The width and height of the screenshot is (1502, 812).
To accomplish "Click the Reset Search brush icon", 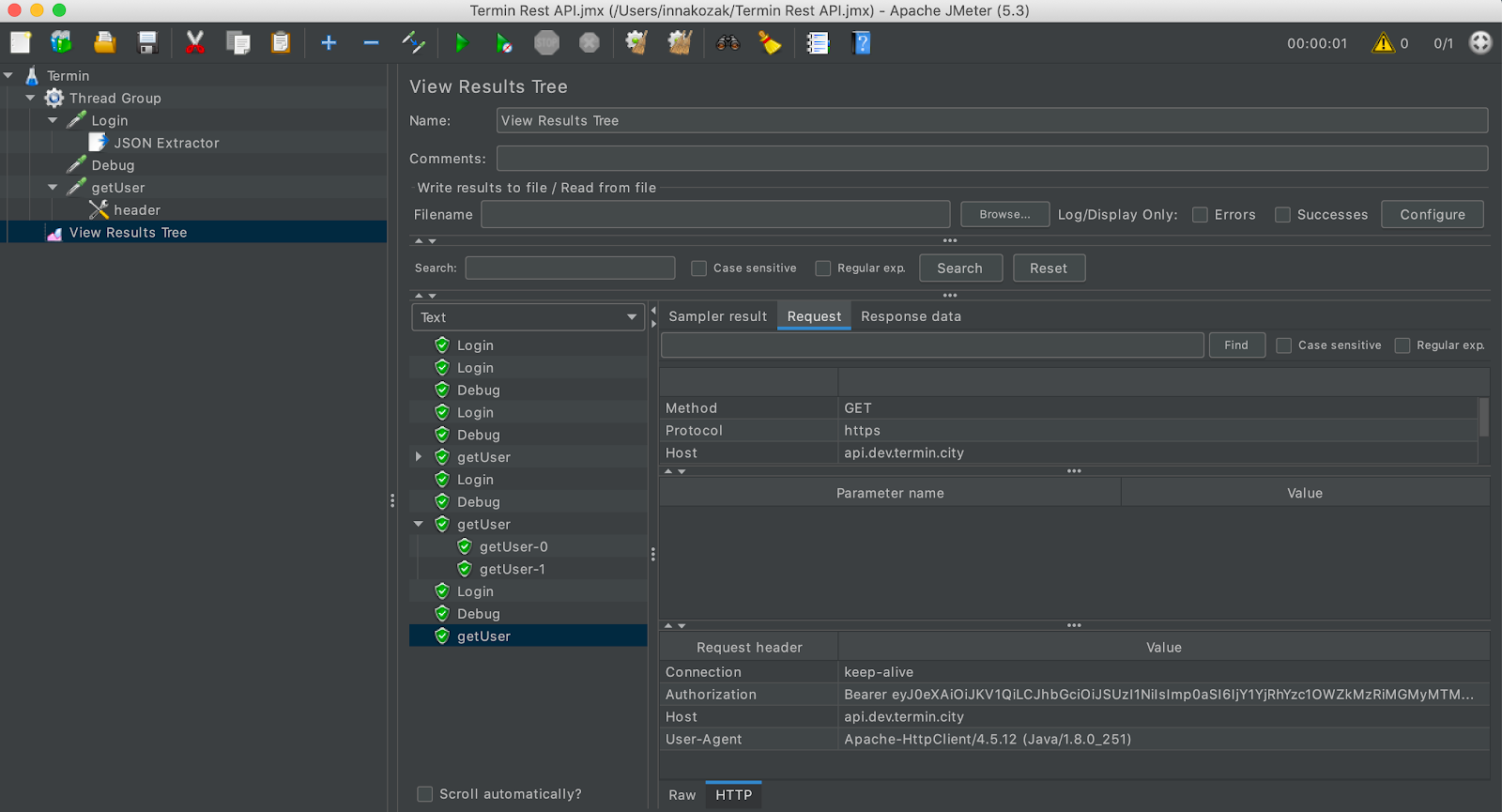I will 770,42.
